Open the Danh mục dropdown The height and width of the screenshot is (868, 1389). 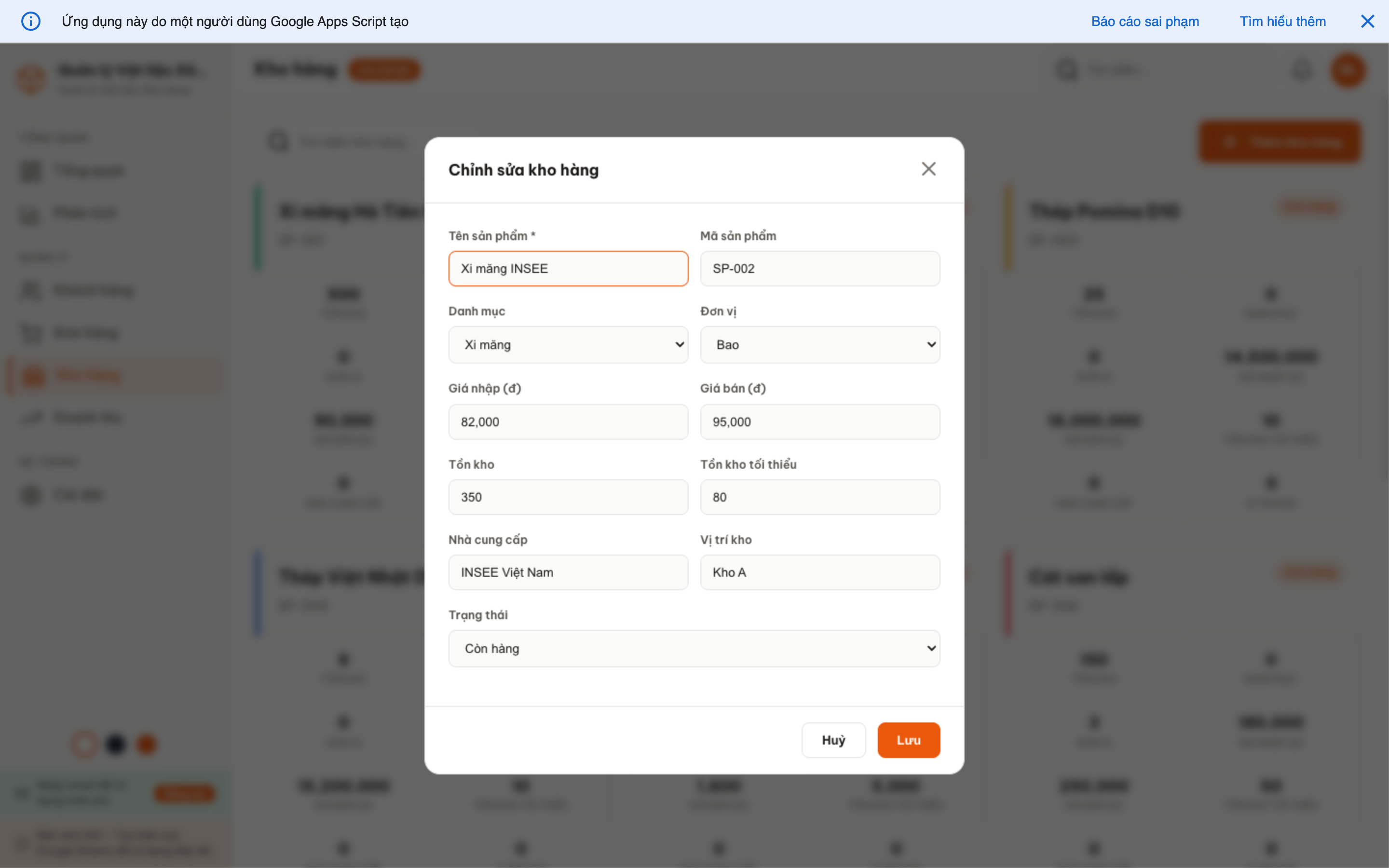point(568,344)
